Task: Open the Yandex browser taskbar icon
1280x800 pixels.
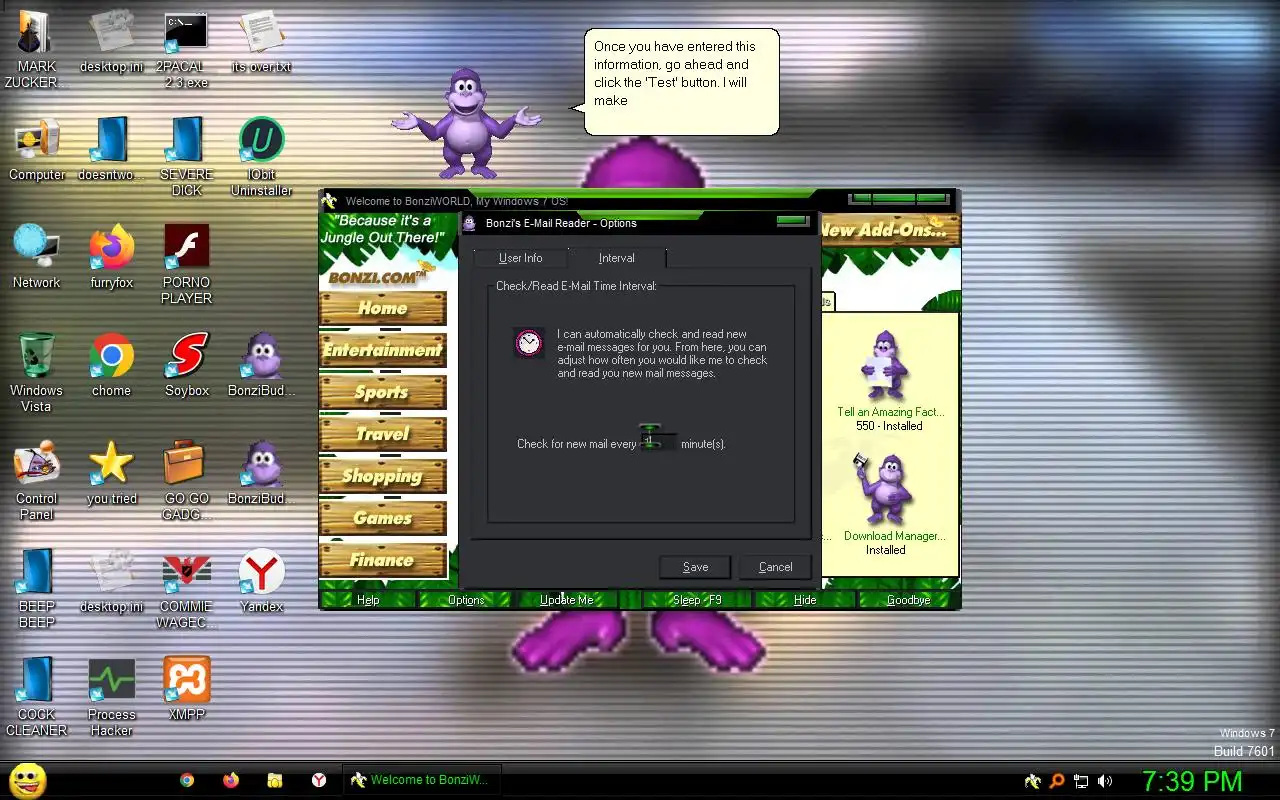Action: click(319, 780)
